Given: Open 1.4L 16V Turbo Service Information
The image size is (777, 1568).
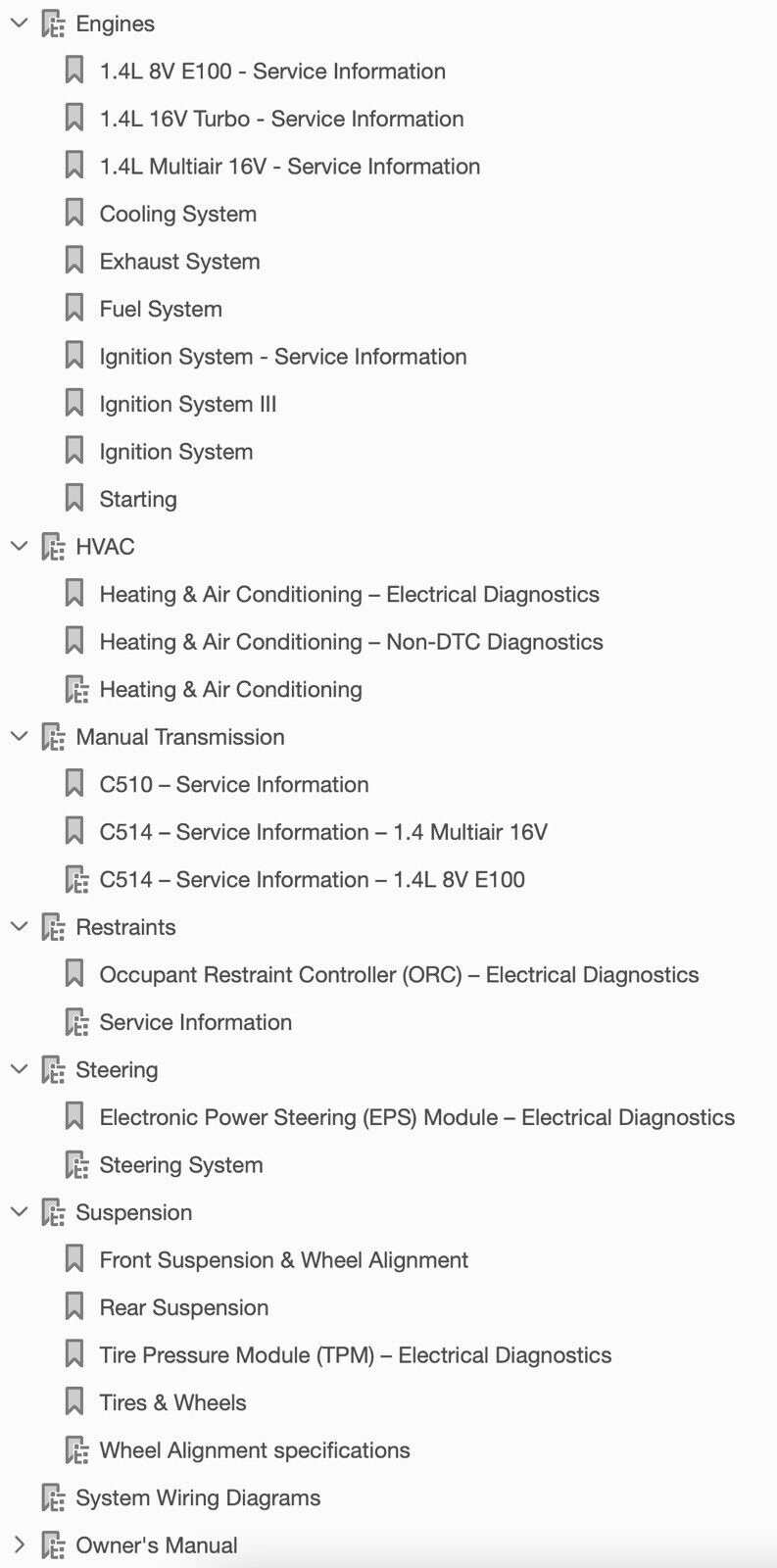Looking at the screenshot, I should click(281, 119).
